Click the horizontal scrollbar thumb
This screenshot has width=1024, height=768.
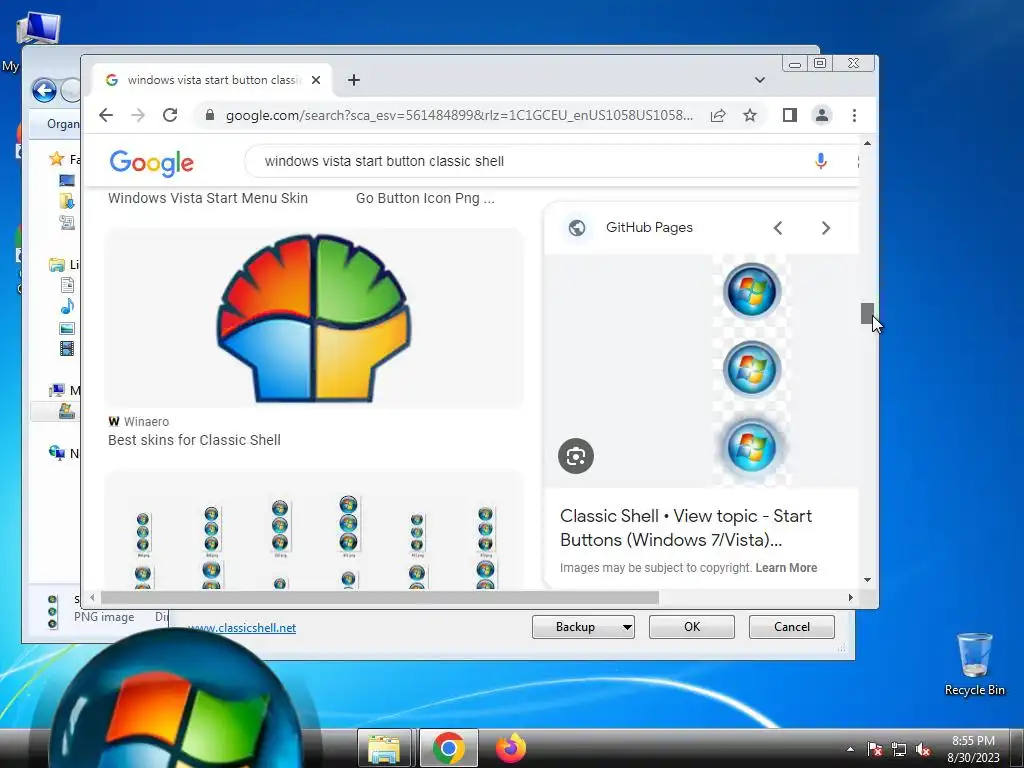[x=379, y=597]
